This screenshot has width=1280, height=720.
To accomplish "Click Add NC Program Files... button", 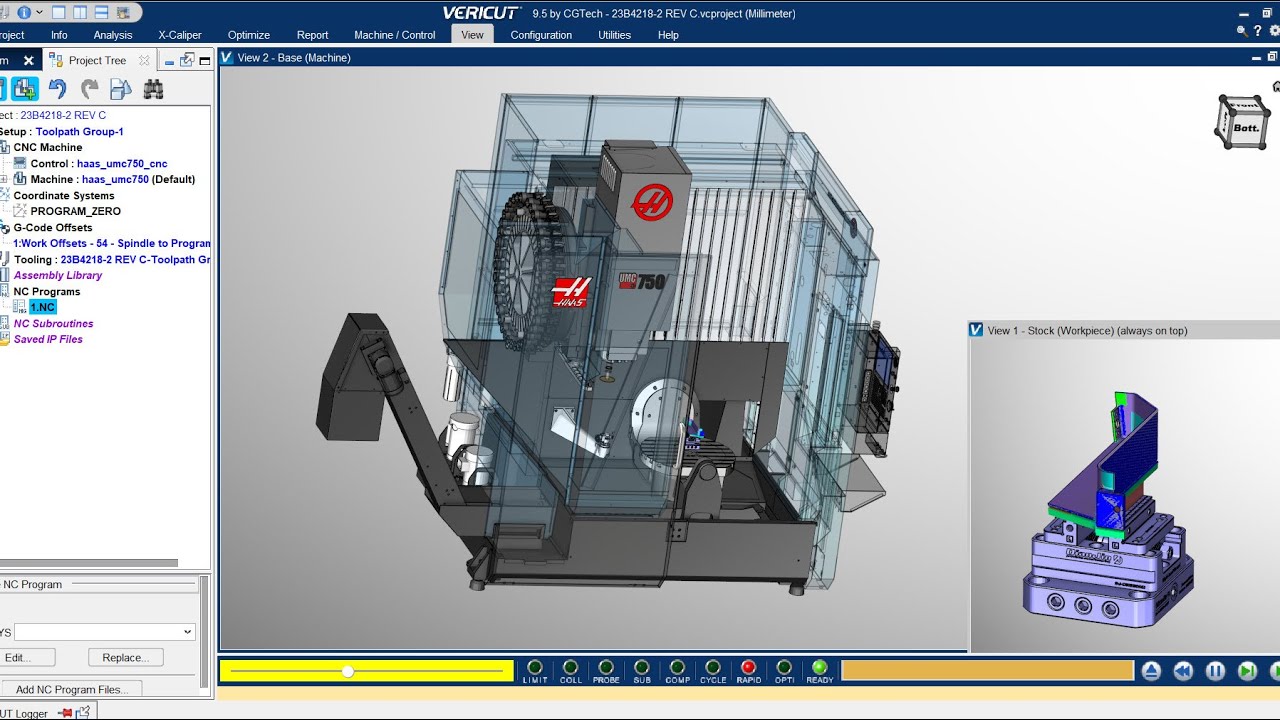I will [71, 689].
